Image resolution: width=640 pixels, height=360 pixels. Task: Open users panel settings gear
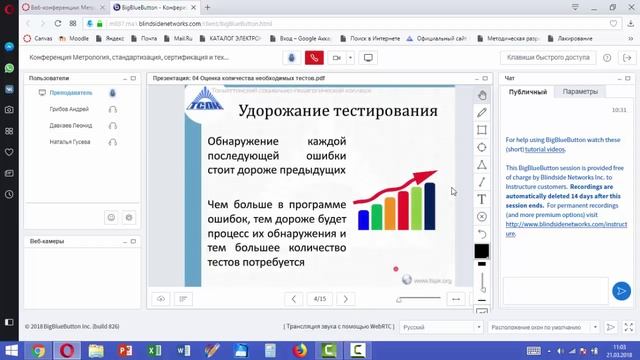click(x=129, y=217)
